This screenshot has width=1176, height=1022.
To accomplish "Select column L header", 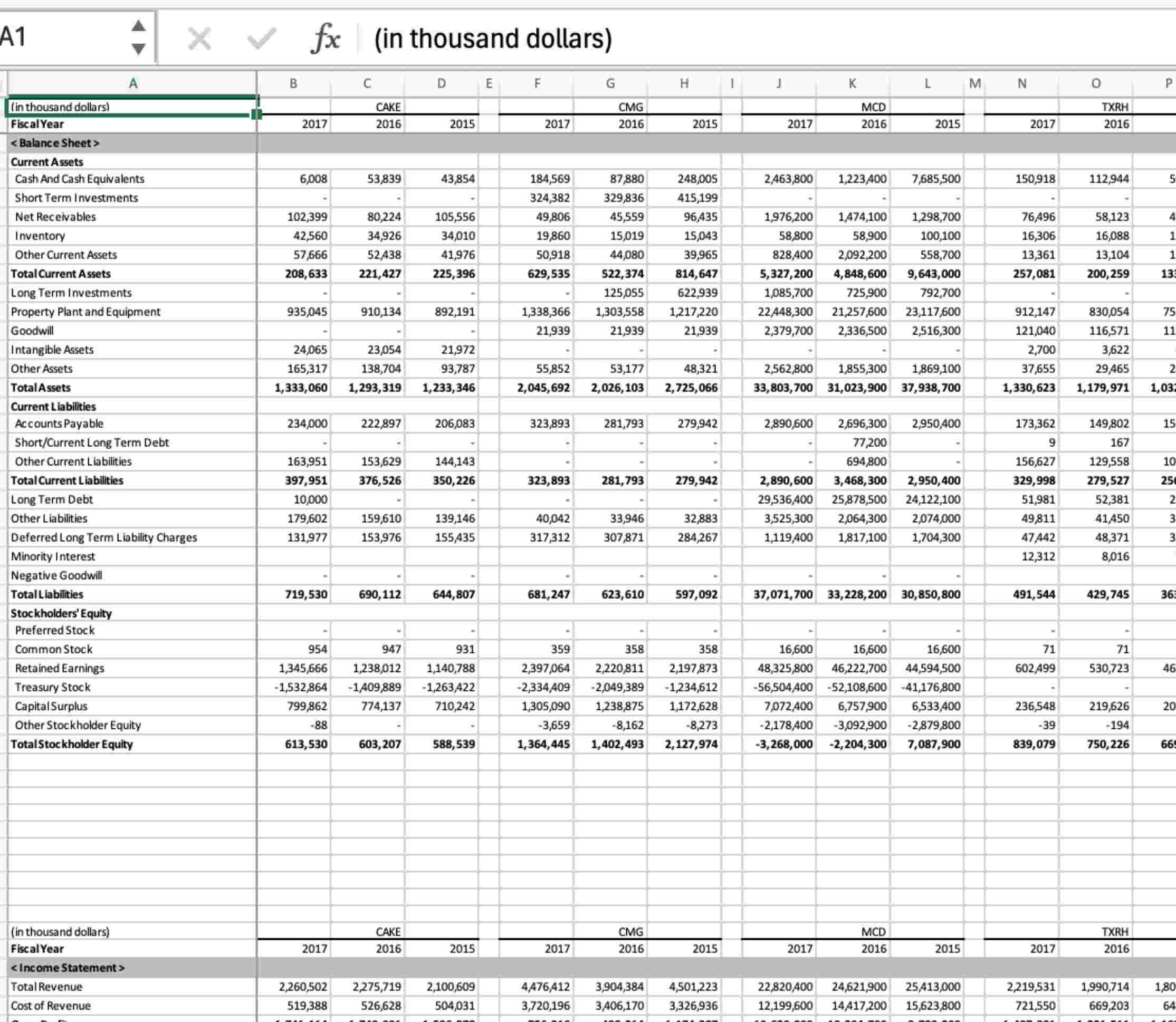I will (x=927, y=84).
